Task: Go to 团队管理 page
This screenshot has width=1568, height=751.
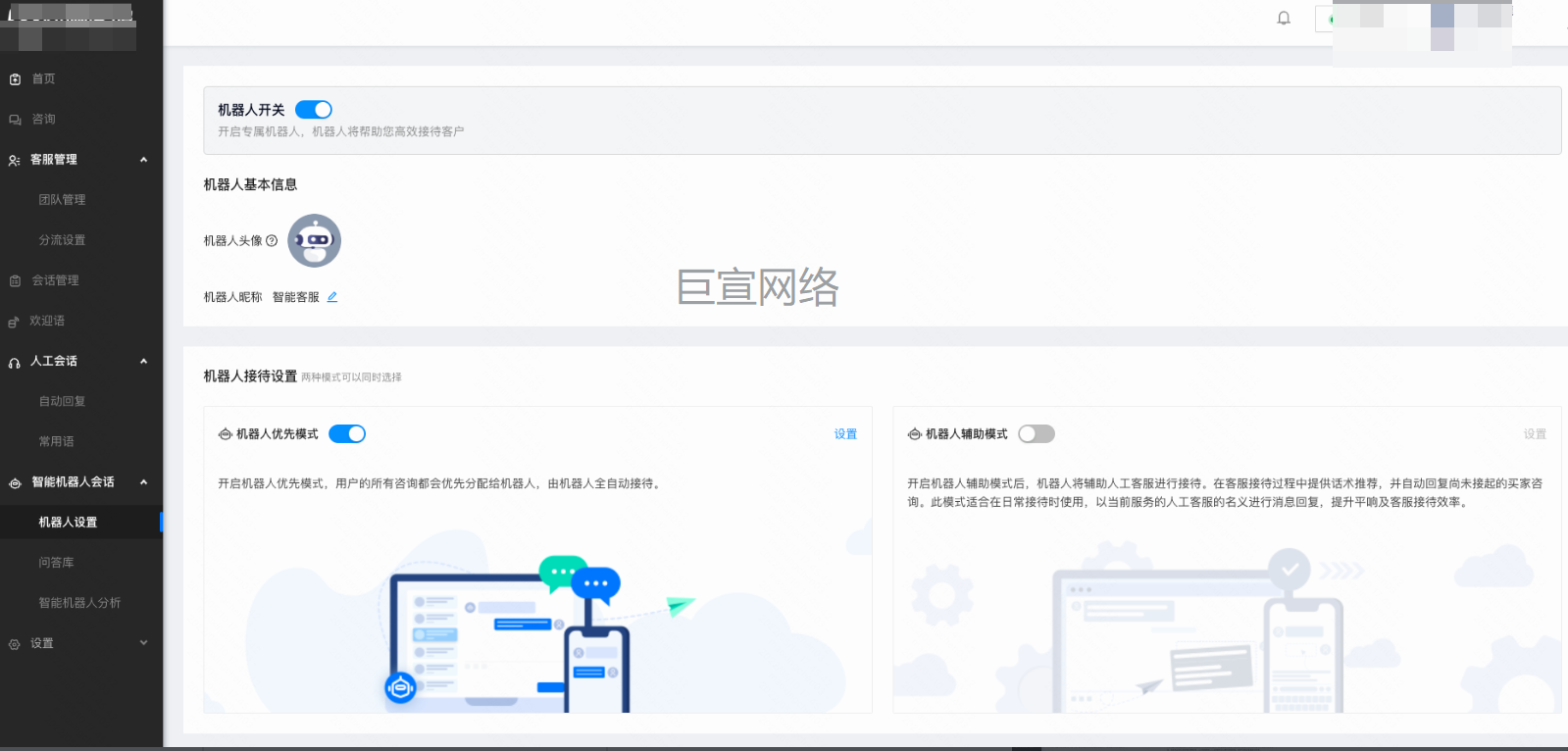Action: pyautogui.click(x=62, y=200)
